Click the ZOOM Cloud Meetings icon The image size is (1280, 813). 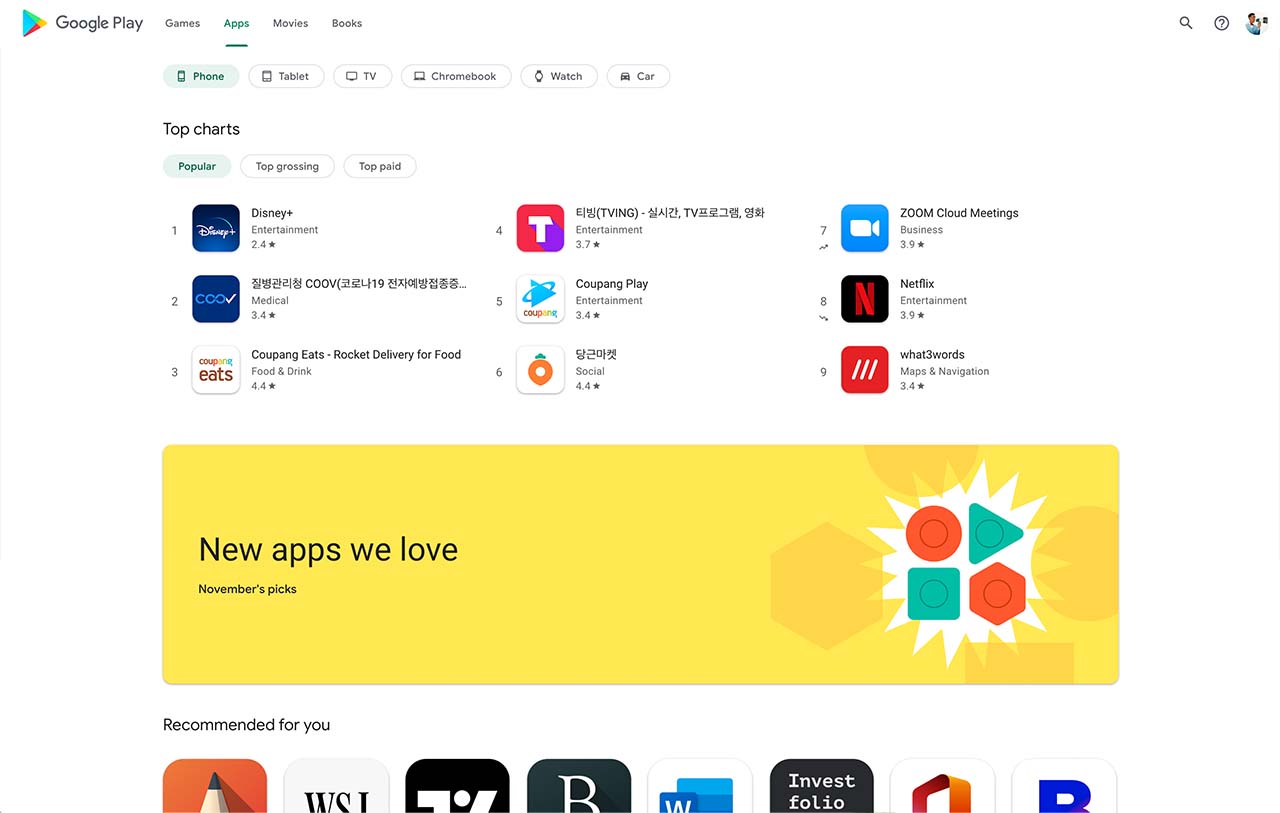point(864,229)
